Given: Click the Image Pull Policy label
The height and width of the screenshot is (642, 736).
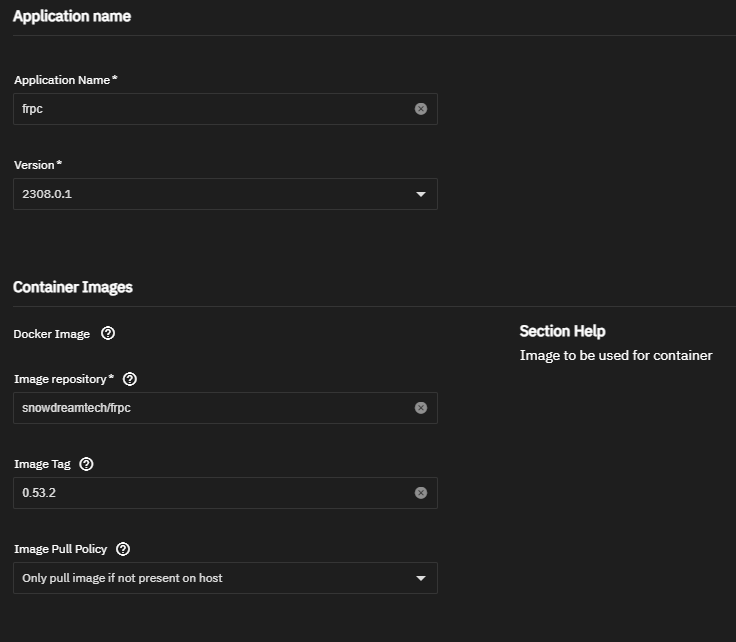Looking at the screenshot, I should coord(62,549).
